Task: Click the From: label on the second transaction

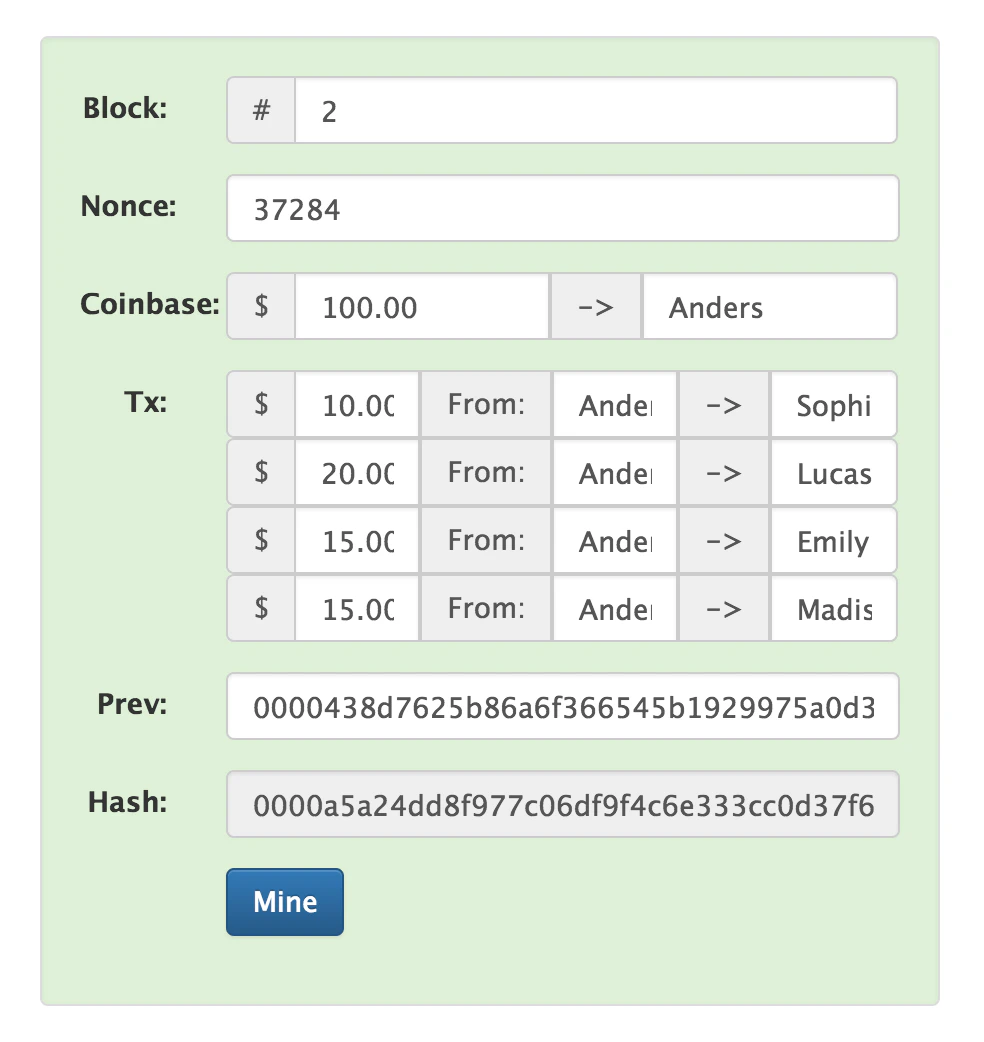Action: 485,473
